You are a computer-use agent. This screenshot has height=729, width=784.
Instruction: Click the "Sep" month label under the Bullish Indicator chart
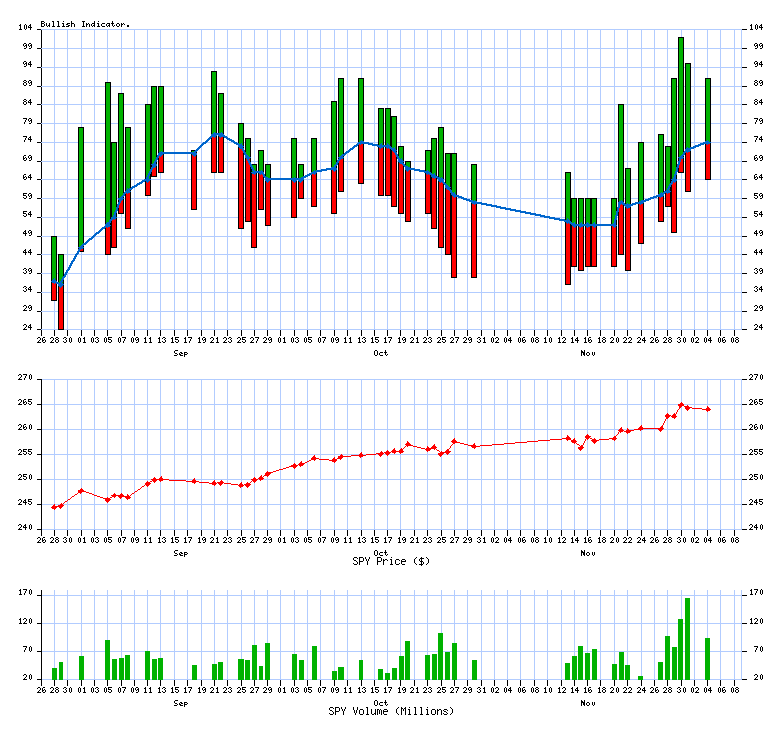pyautogui.click(x=180, y=354)
